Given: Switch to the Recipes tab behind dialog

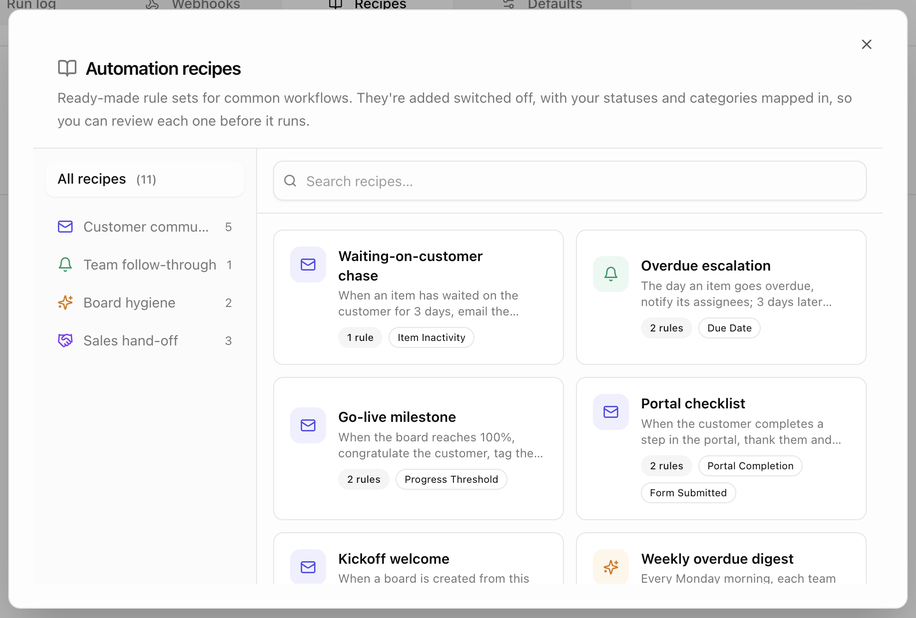Looking at the screenshot, I should pos(367,5).
